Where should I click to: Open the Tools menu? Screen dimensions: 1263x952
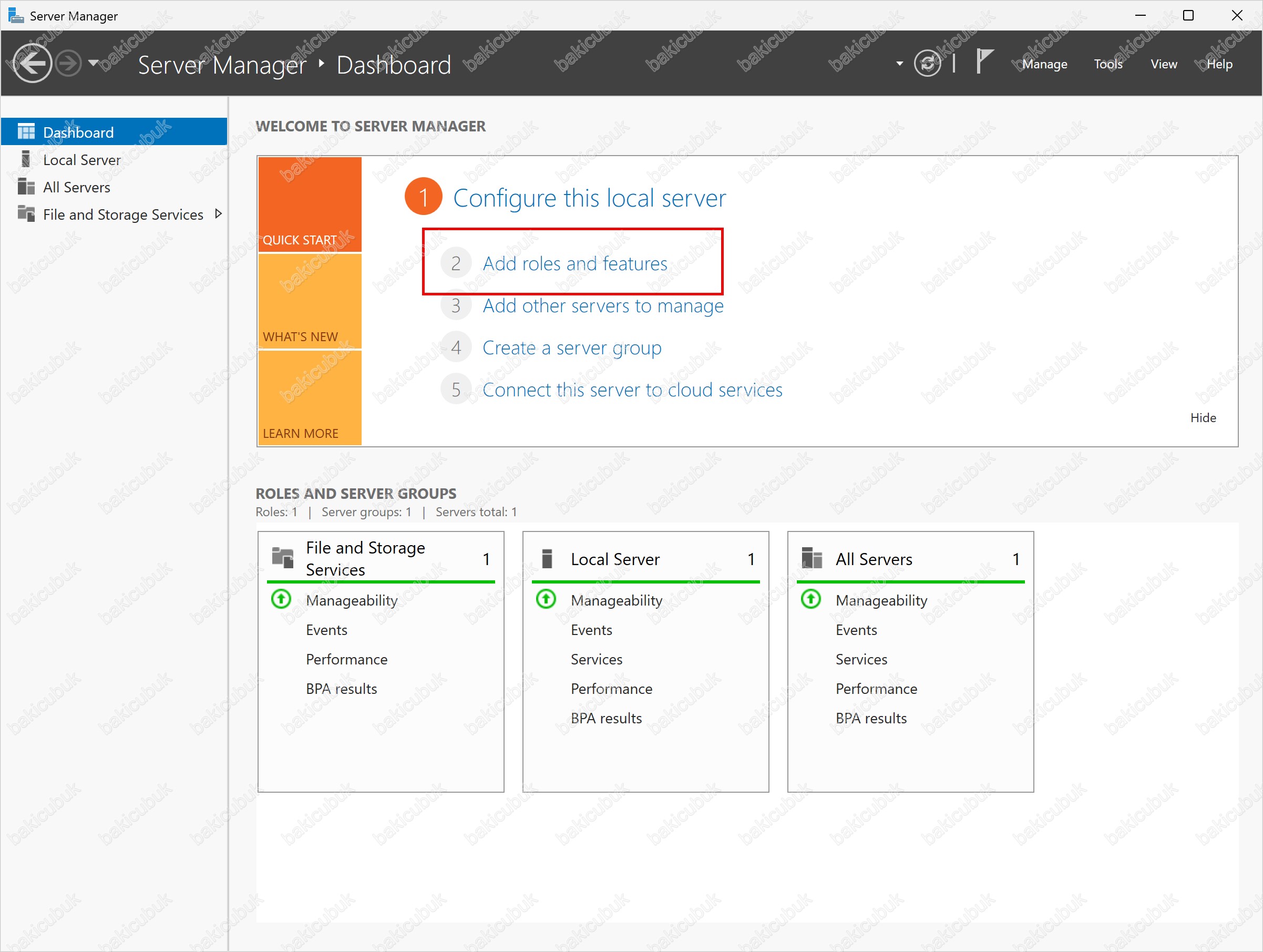pyautogui.click(x=1108, y=64)
